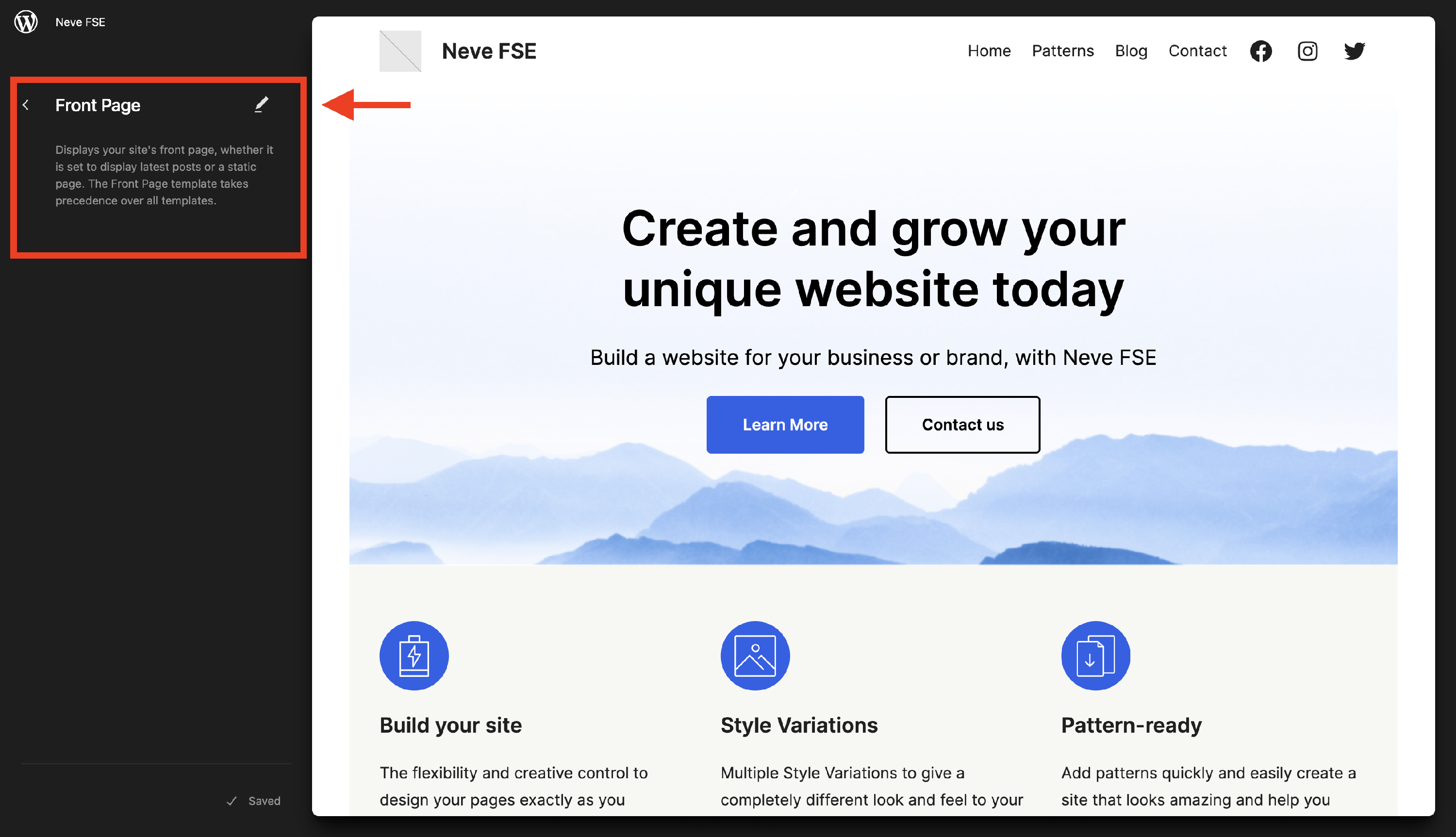Viewport: 1456px width, 837px height.
Task: Click the WordPress logo icon
Action: point(26,22)
